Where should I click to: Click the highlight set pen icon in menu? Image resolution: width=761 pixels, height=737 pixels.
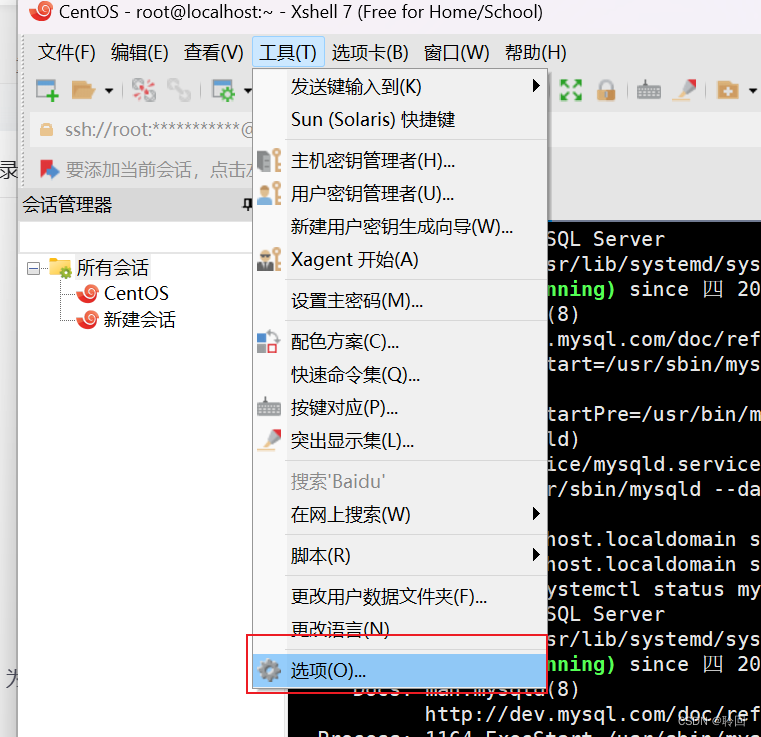269,440
